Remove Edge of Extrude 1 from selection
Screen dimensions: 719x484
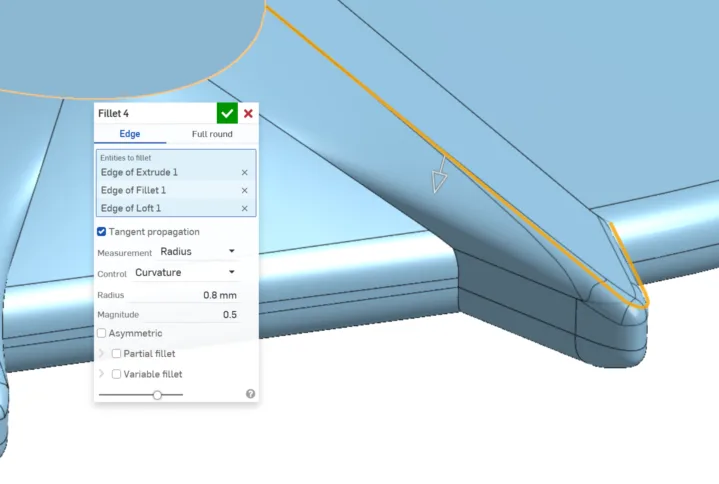point(244,172)
